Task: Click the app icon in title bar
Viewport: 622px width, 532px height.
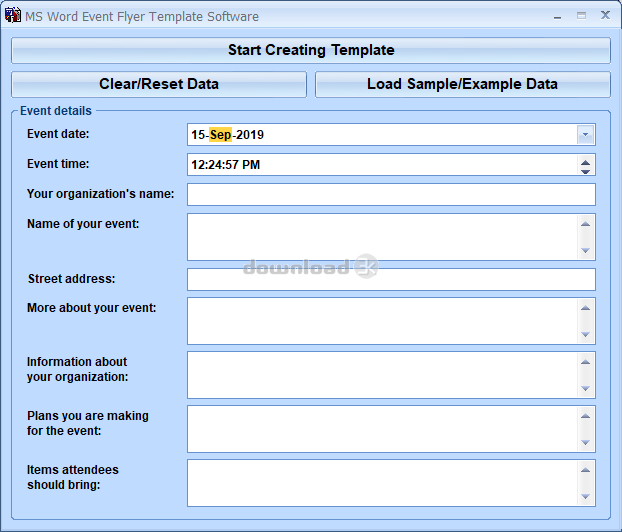Action: click(14, 16)
